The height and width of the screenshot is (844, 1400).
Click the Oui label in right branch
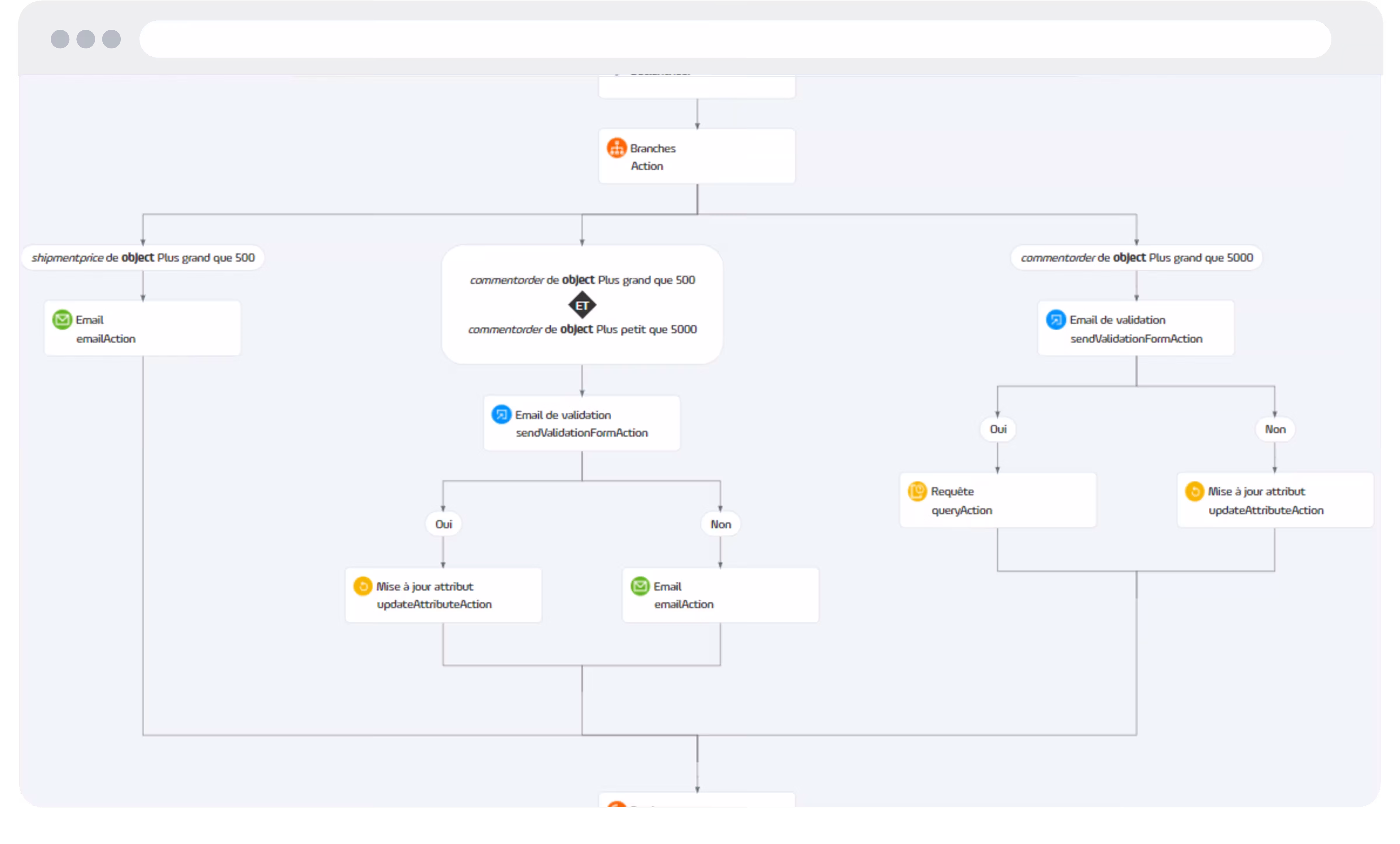click(x=998, y=428)
